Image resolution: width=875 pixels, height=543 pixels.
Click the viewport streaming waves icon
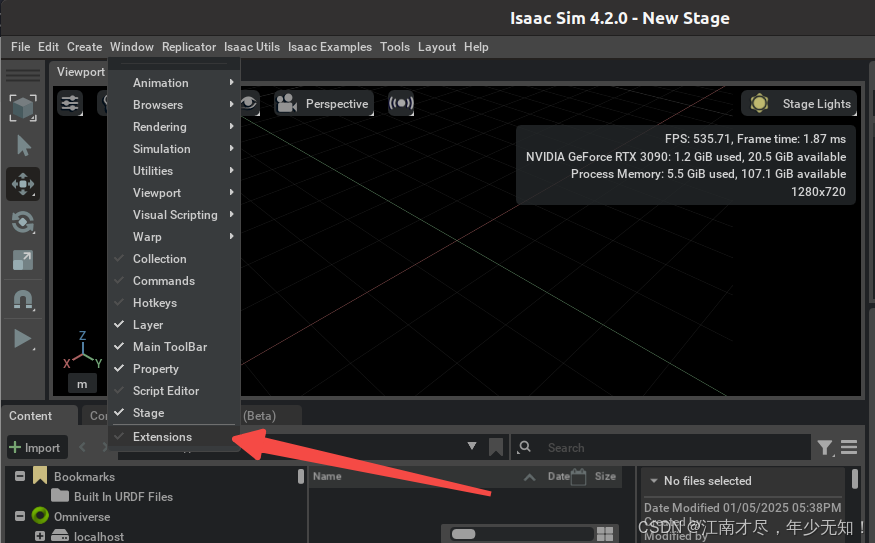(401, 103)
